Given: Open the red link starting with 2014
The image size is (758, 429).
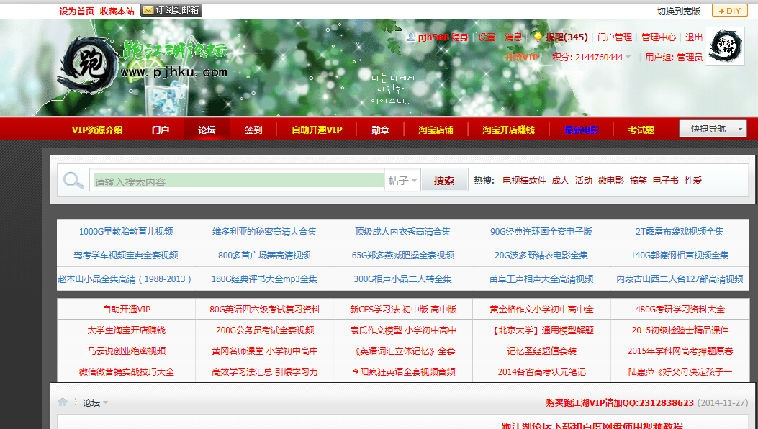Looking at the screenshot, I should click(541, 372).
